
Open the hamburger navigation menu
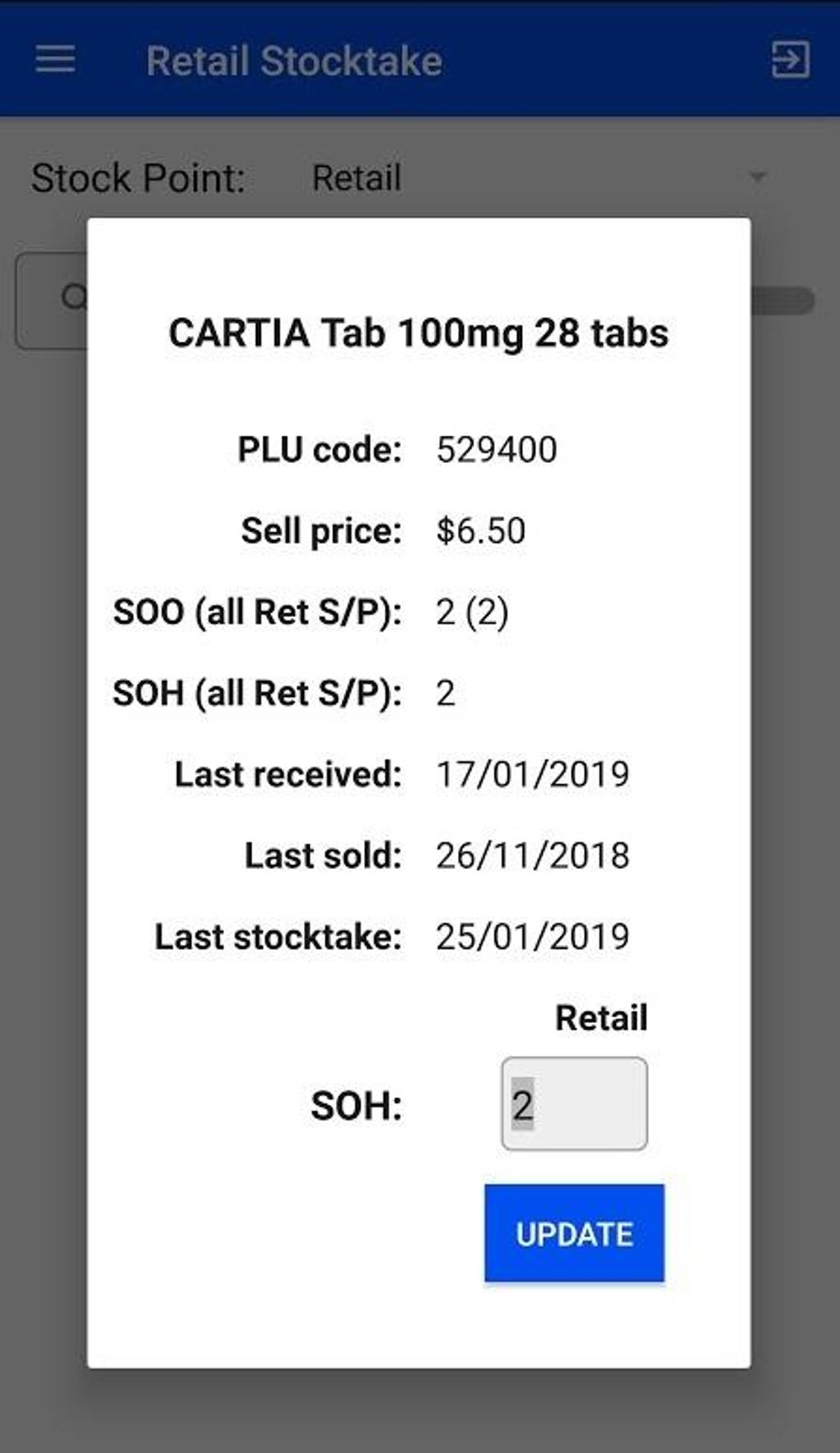tap(55, 60)
